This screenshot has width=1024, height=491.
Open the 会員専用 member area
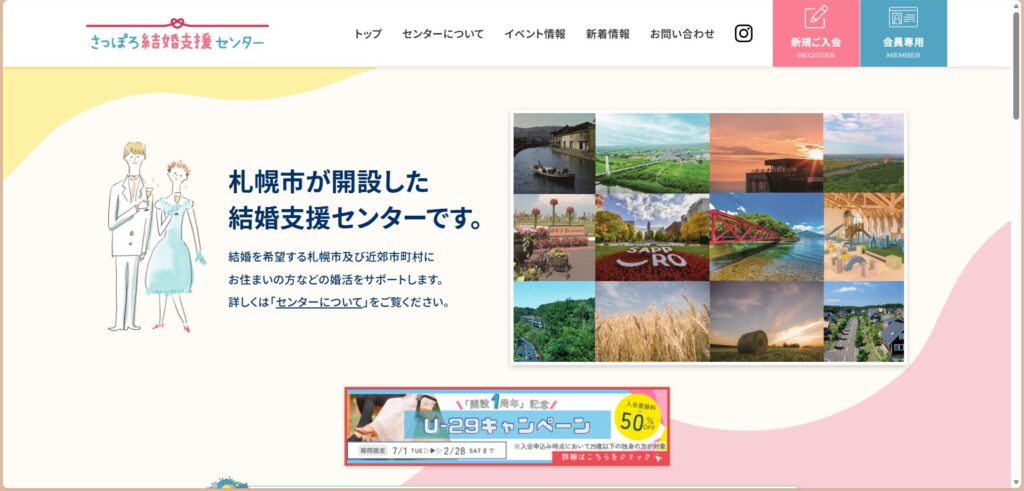[903, 33]
